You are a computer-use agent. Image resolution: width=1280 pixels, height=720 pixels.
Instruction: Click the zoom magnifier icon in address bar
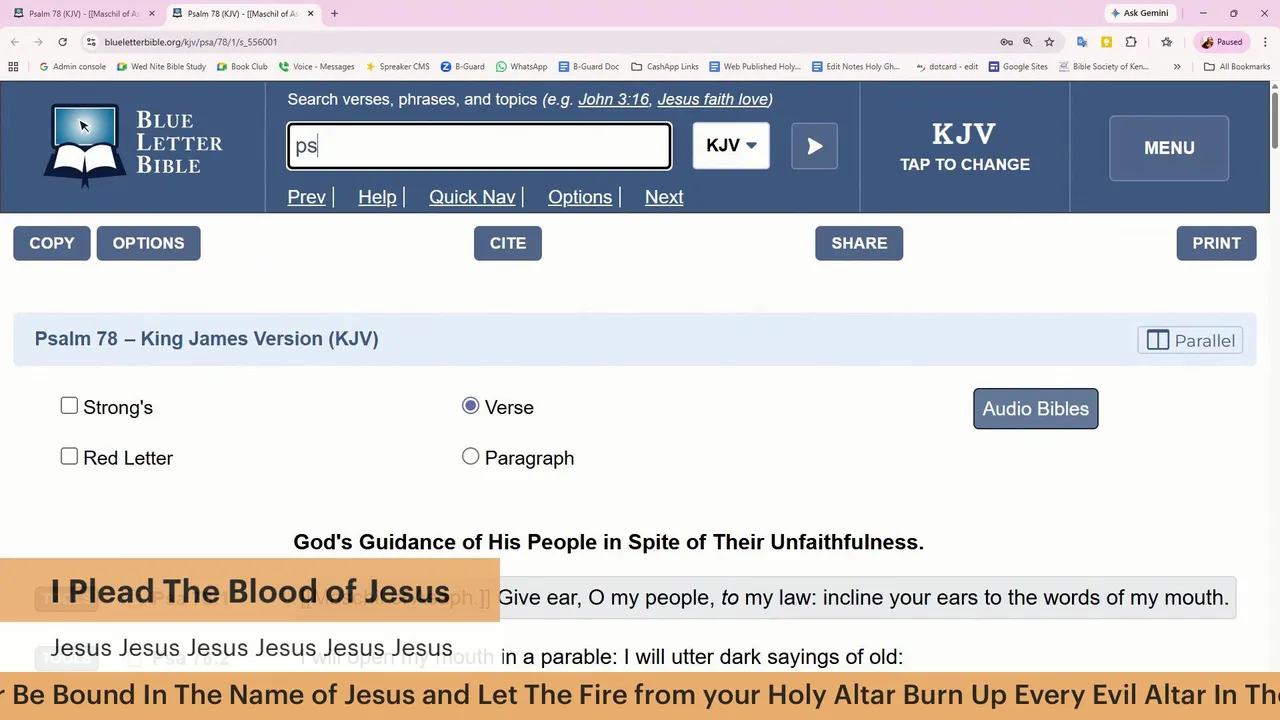[1027, 42]
